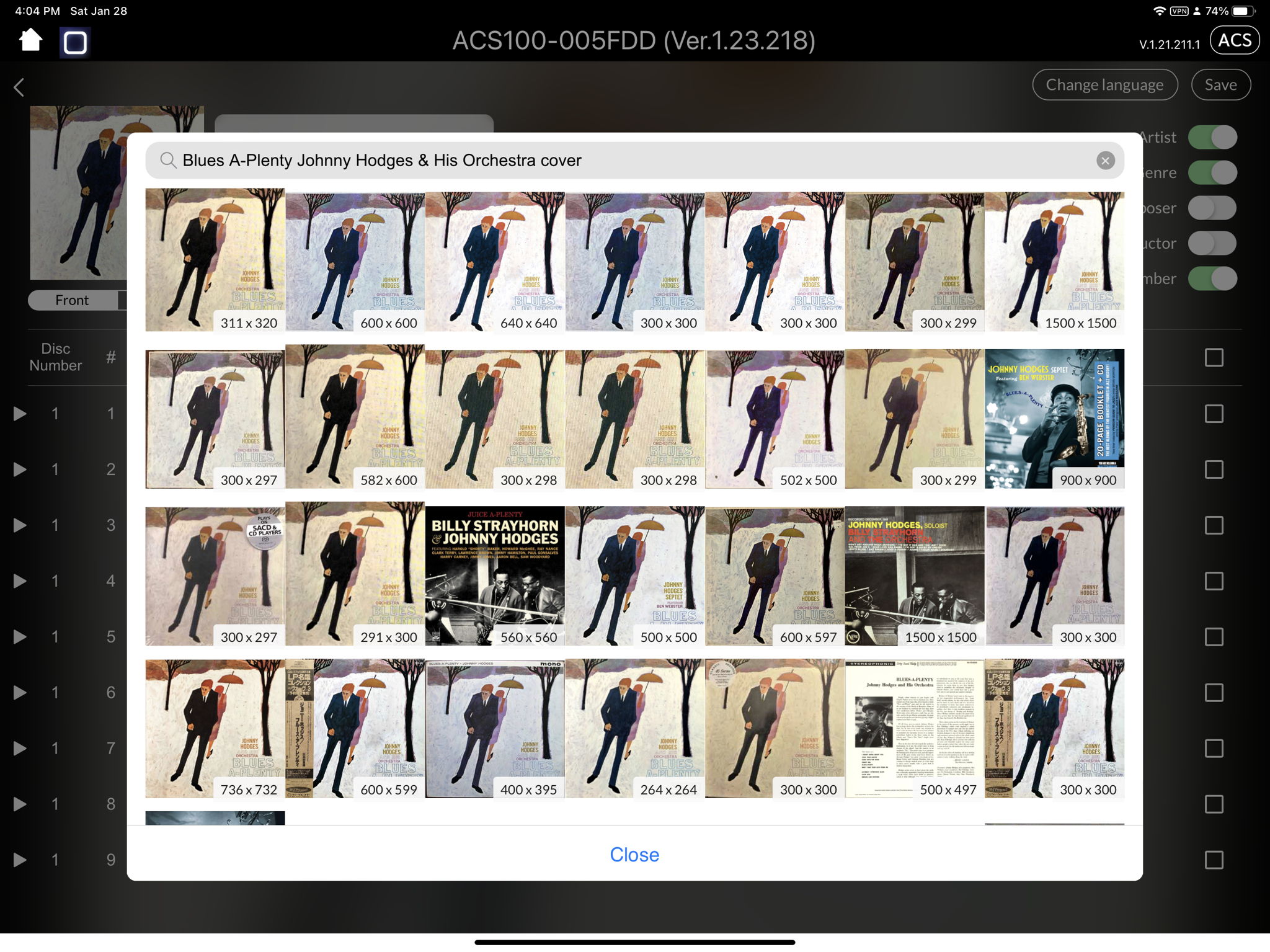Save the album metadata
The image size is (1270, 952).
pos(1220,85)
